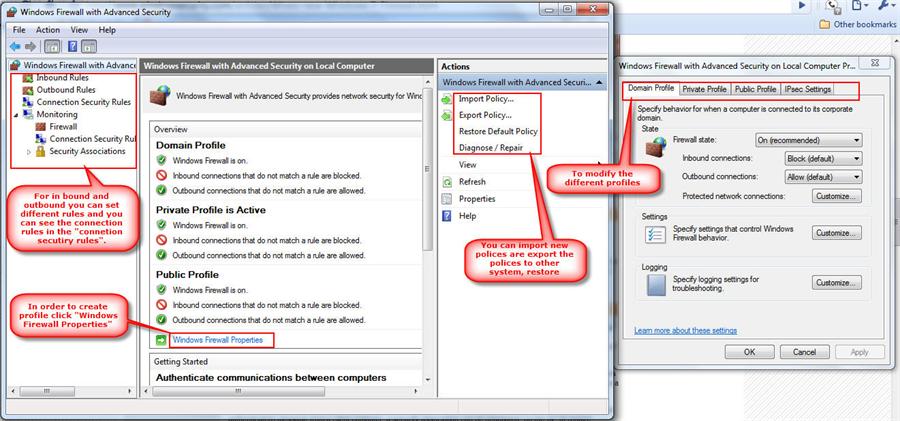Click the Forward arrow toolbar icon
This screenshot has width=900, height=421.
(30, 47)
